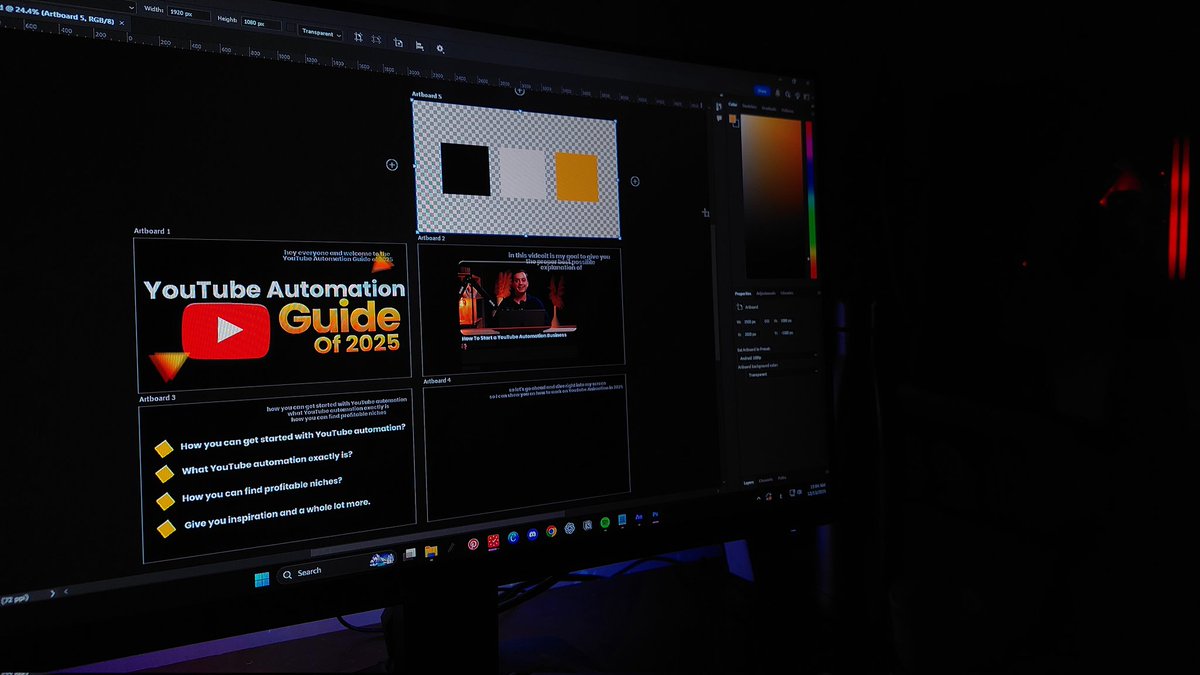The image size is (1200, 675).
Task: Click inside the orange color picker field
Action: 772,198
